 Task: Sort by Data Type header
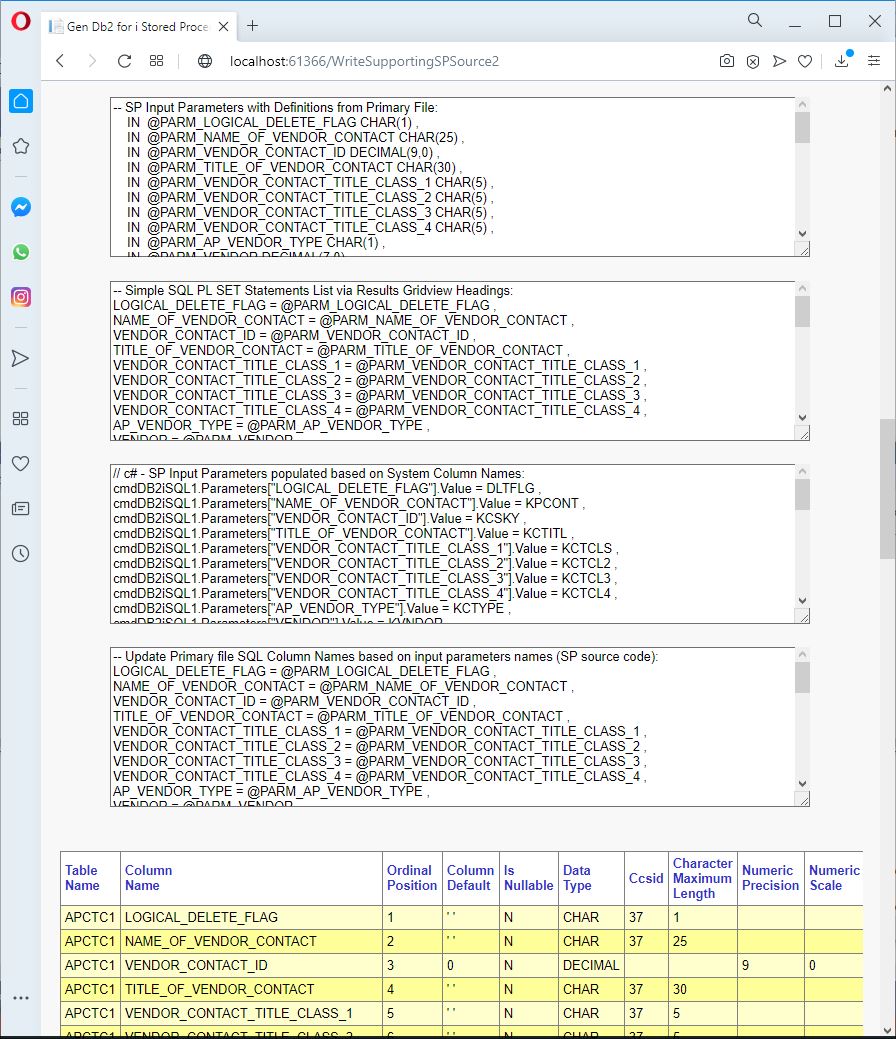pyautogui.click(x=577, y=878)
